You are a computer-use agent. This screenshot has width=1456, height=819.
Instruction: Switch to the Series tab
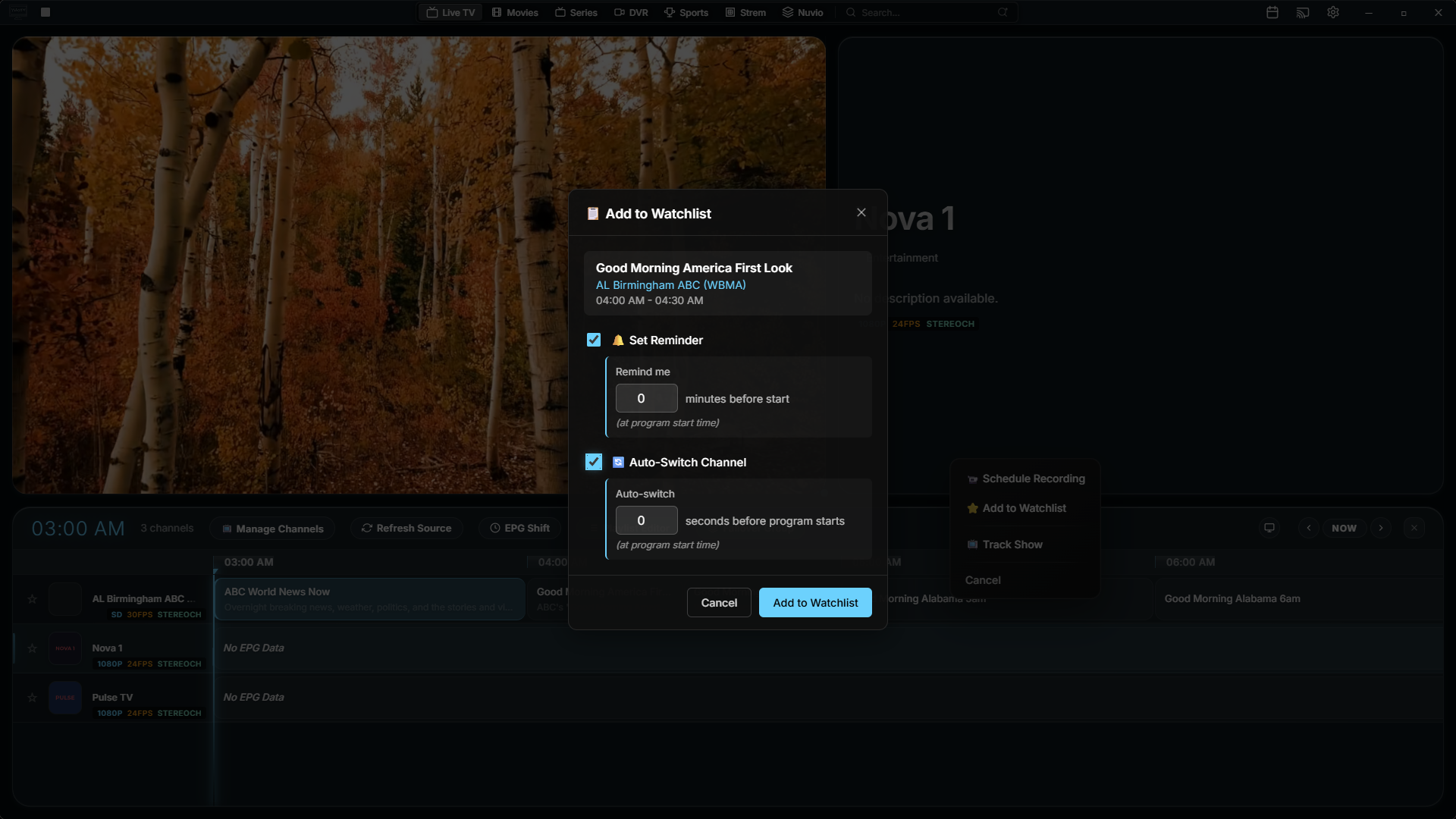[x=576, y=12]
